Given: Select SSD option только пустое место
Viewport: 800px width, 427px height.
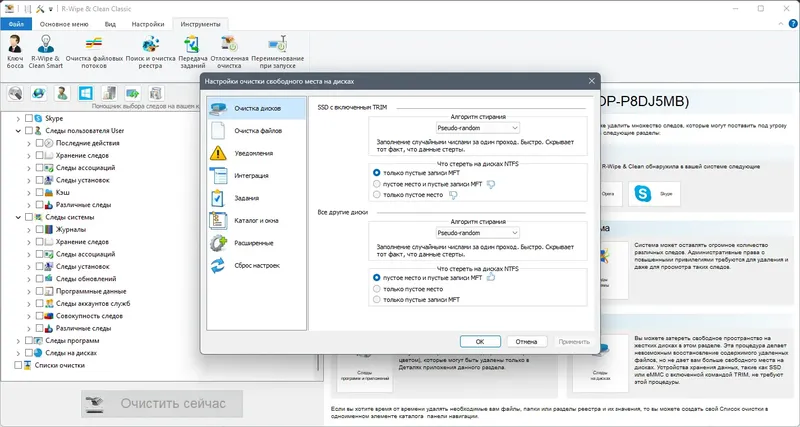Looking at the screenshot, I should [x=377, y=194].
